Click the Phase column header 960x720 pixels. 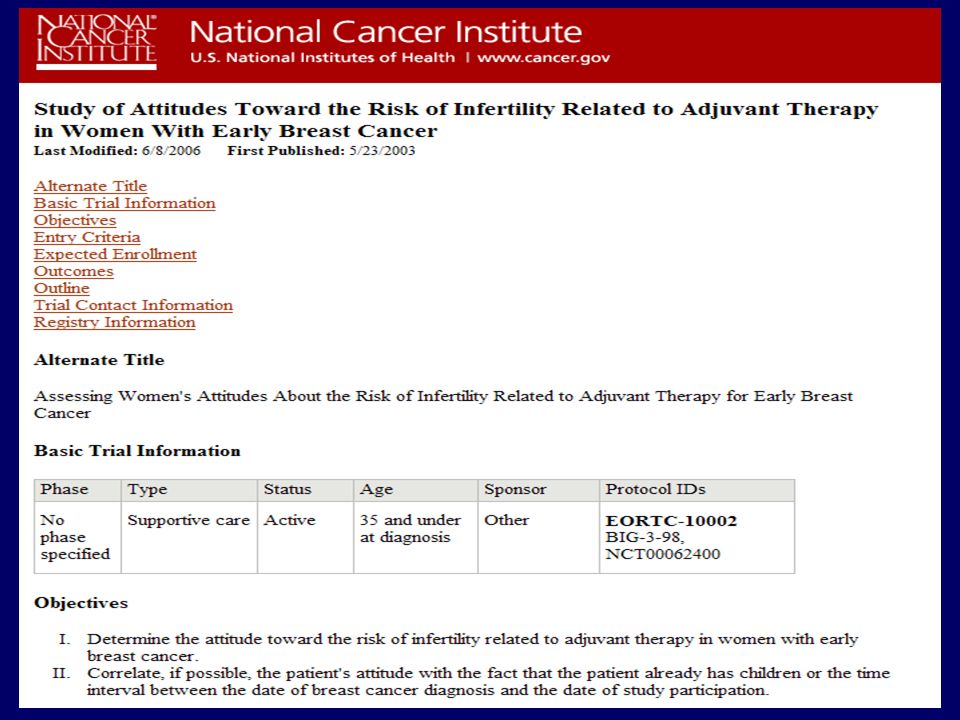click(77, 490)
